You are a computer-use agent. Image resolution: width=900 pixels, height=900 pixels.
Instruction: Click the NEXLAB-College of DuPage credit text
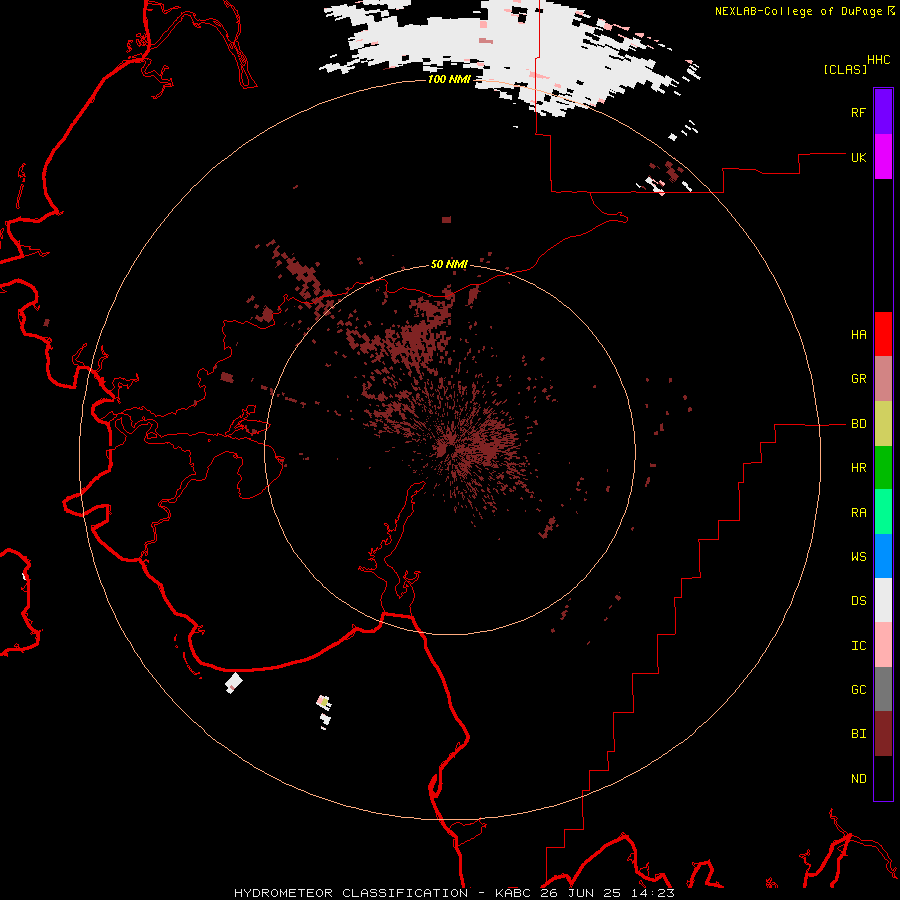pyautogui.click(x=798, y=11)
